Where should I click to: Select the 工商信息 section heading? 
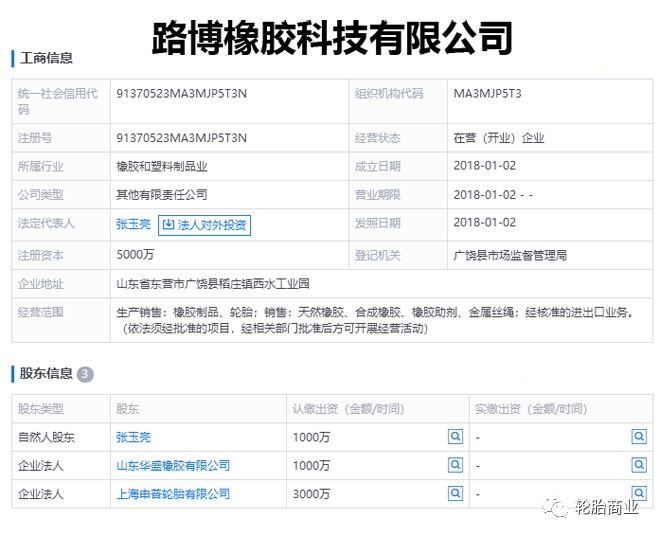coord(46,58)
